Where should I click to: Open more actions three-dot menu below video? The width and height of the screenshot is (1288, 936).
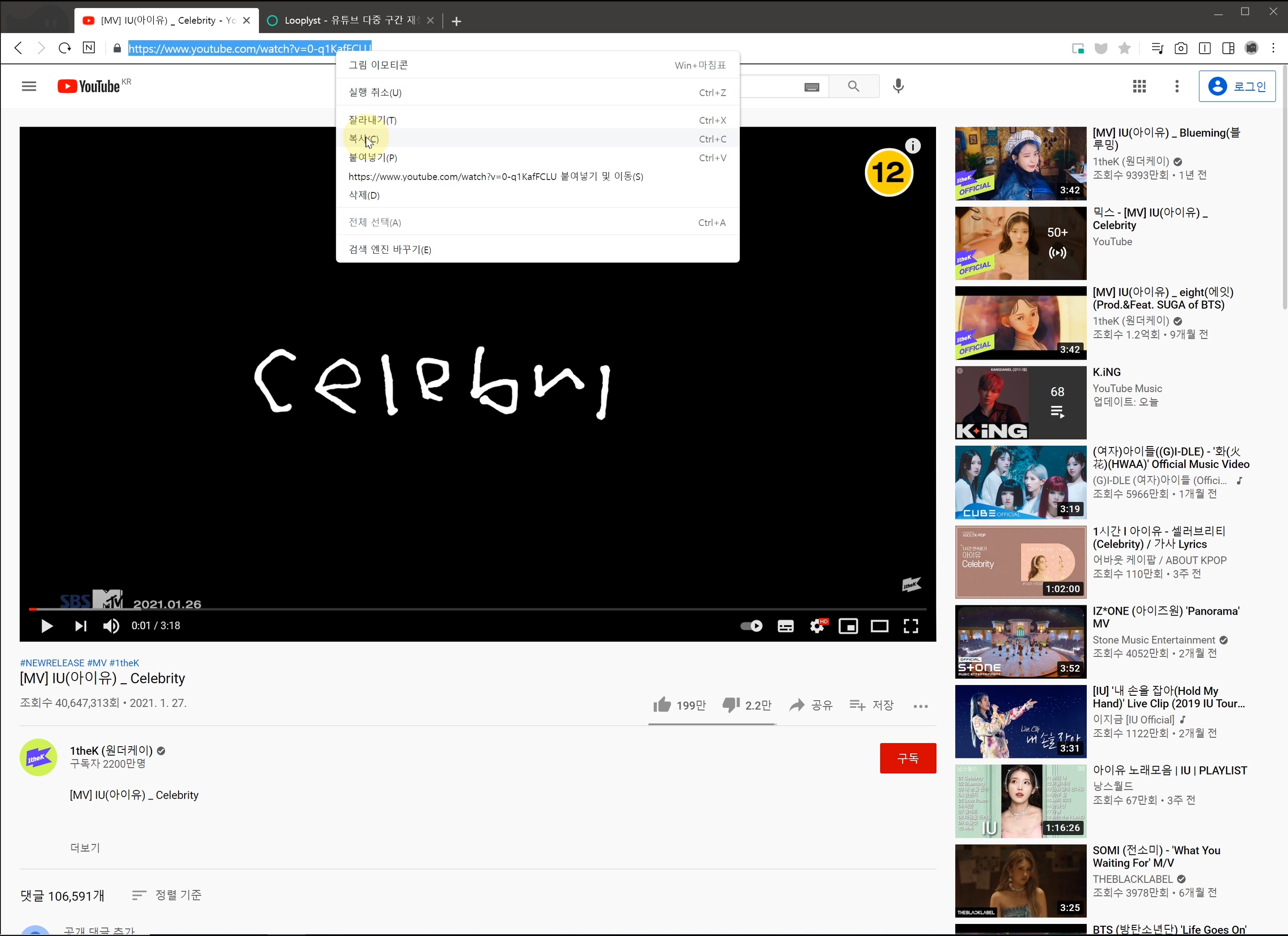click(920, 706)
